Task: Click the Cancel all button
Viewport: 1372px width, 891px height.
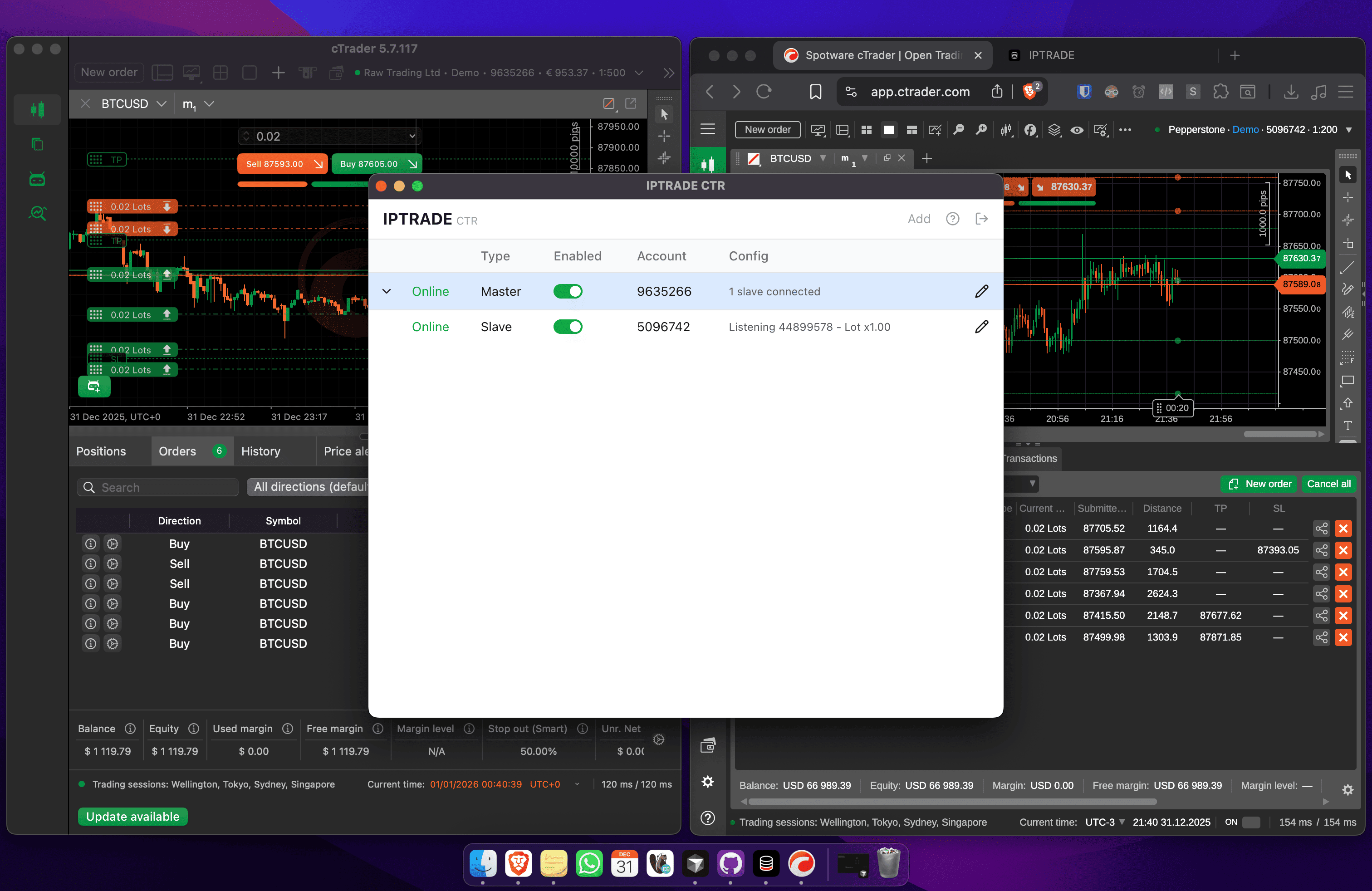Action: point(1328,484)
